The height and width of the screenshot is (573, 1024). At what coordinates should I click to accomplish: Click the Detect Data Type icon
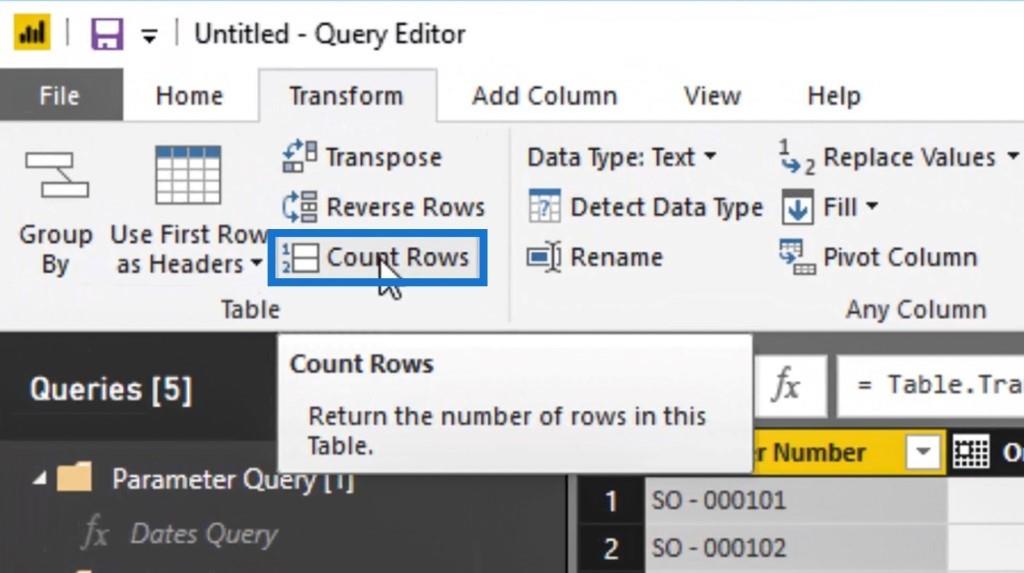545,207
